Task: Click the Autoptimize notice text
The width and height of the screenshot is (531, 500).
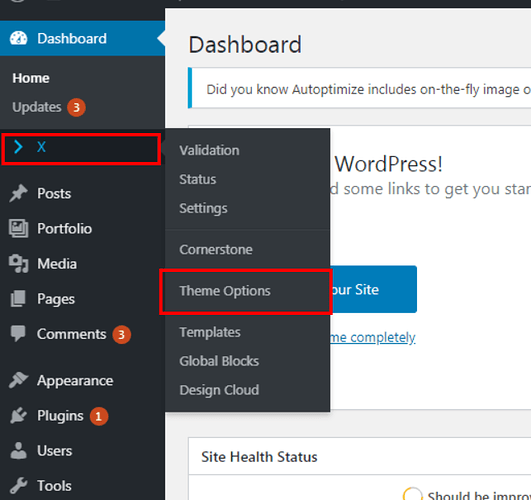Action: [368, 89]
